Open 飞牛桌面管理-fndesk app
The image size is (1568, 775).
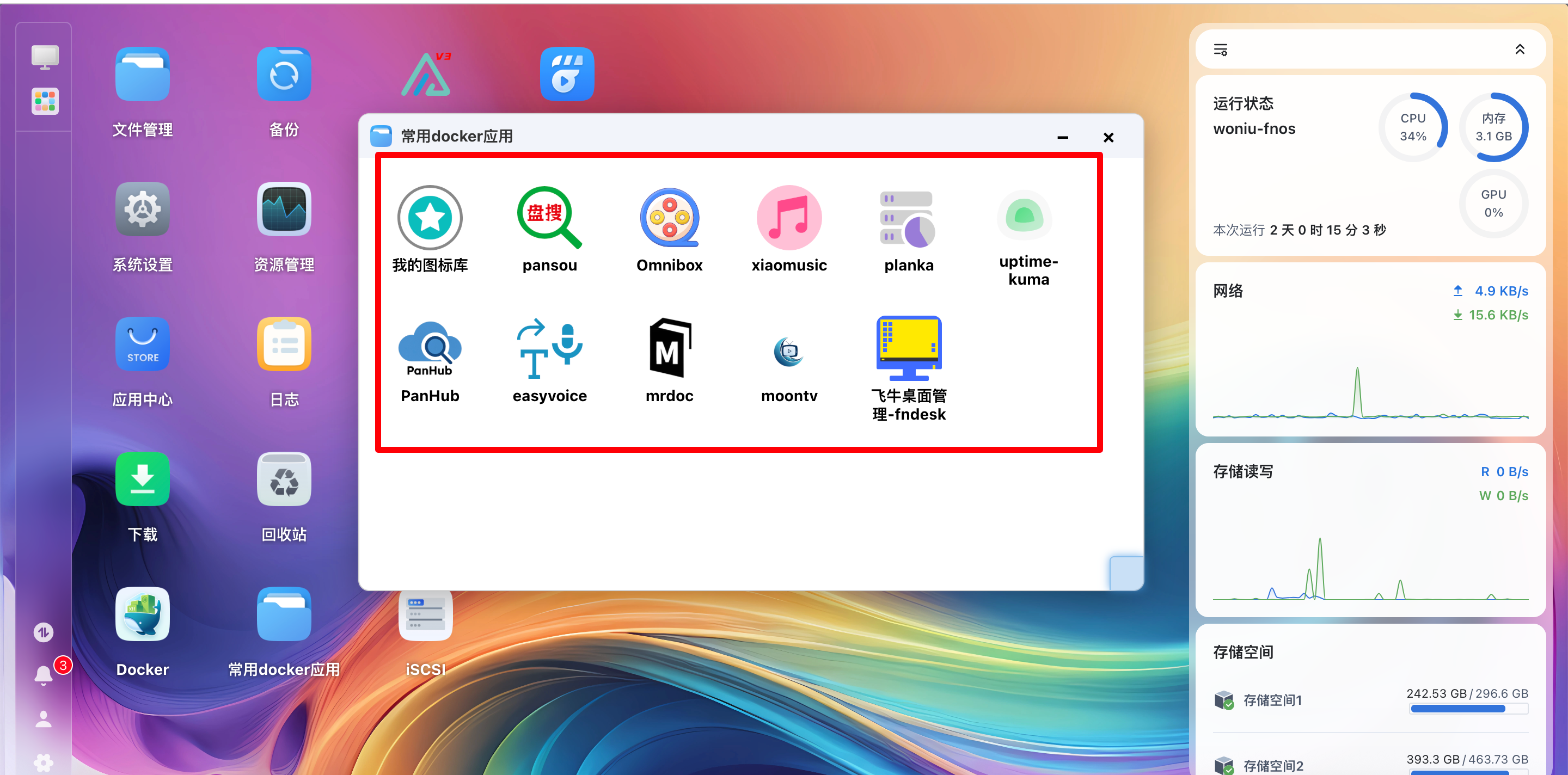tap(908, 348)
